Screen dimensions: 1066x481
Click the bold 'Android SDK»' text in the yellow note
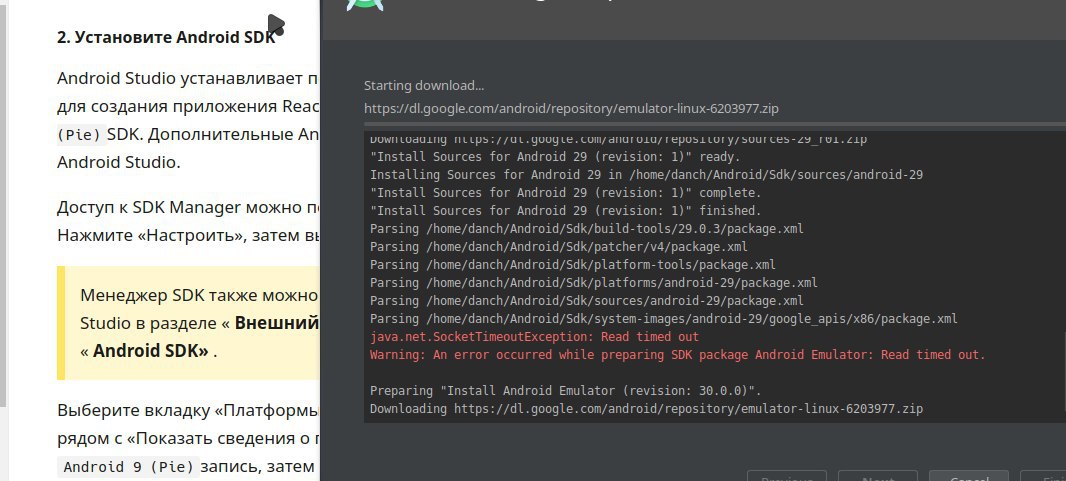pyautogui.click(x=150, y=351)
